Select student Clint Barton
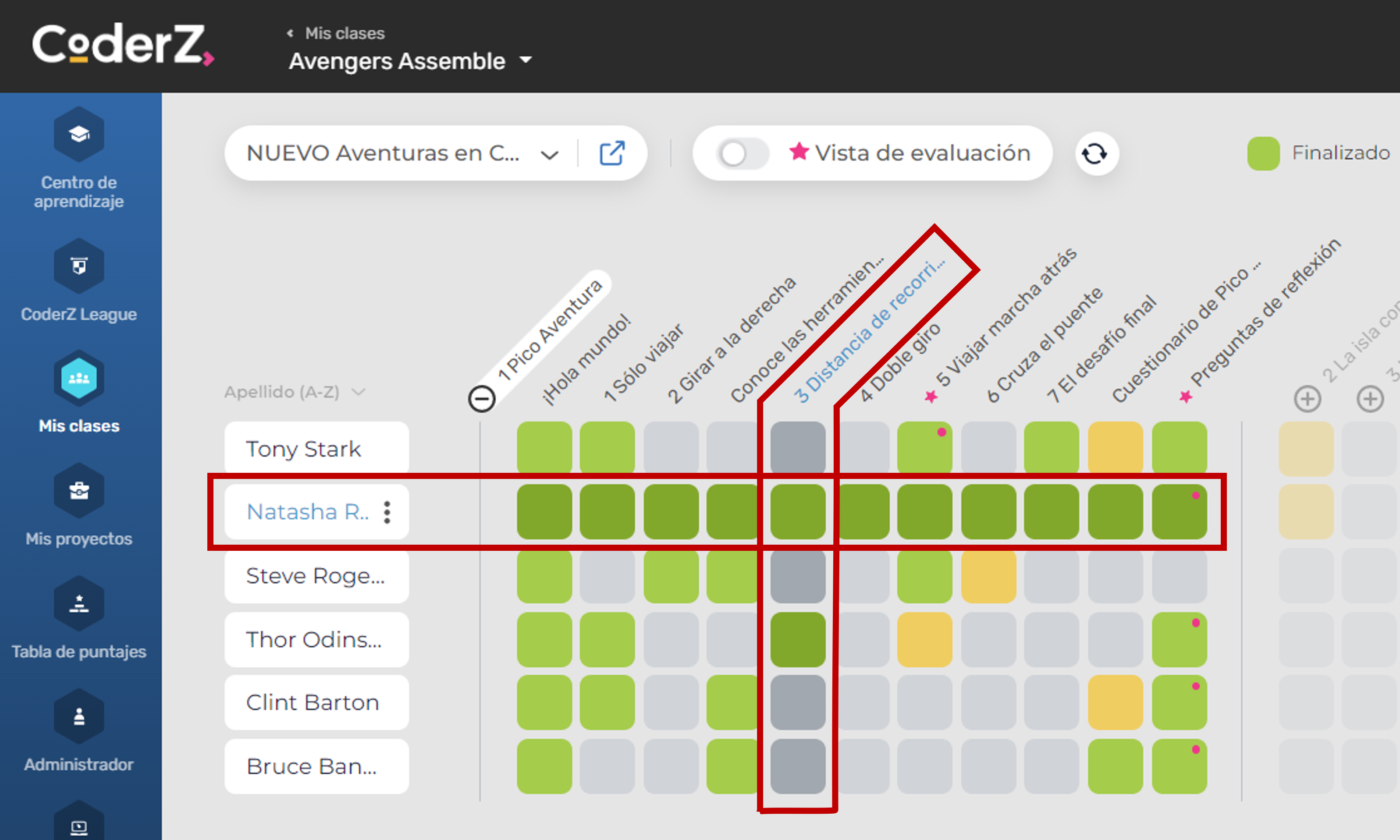The image size is (1400, 840). click(x=316, y=702)
